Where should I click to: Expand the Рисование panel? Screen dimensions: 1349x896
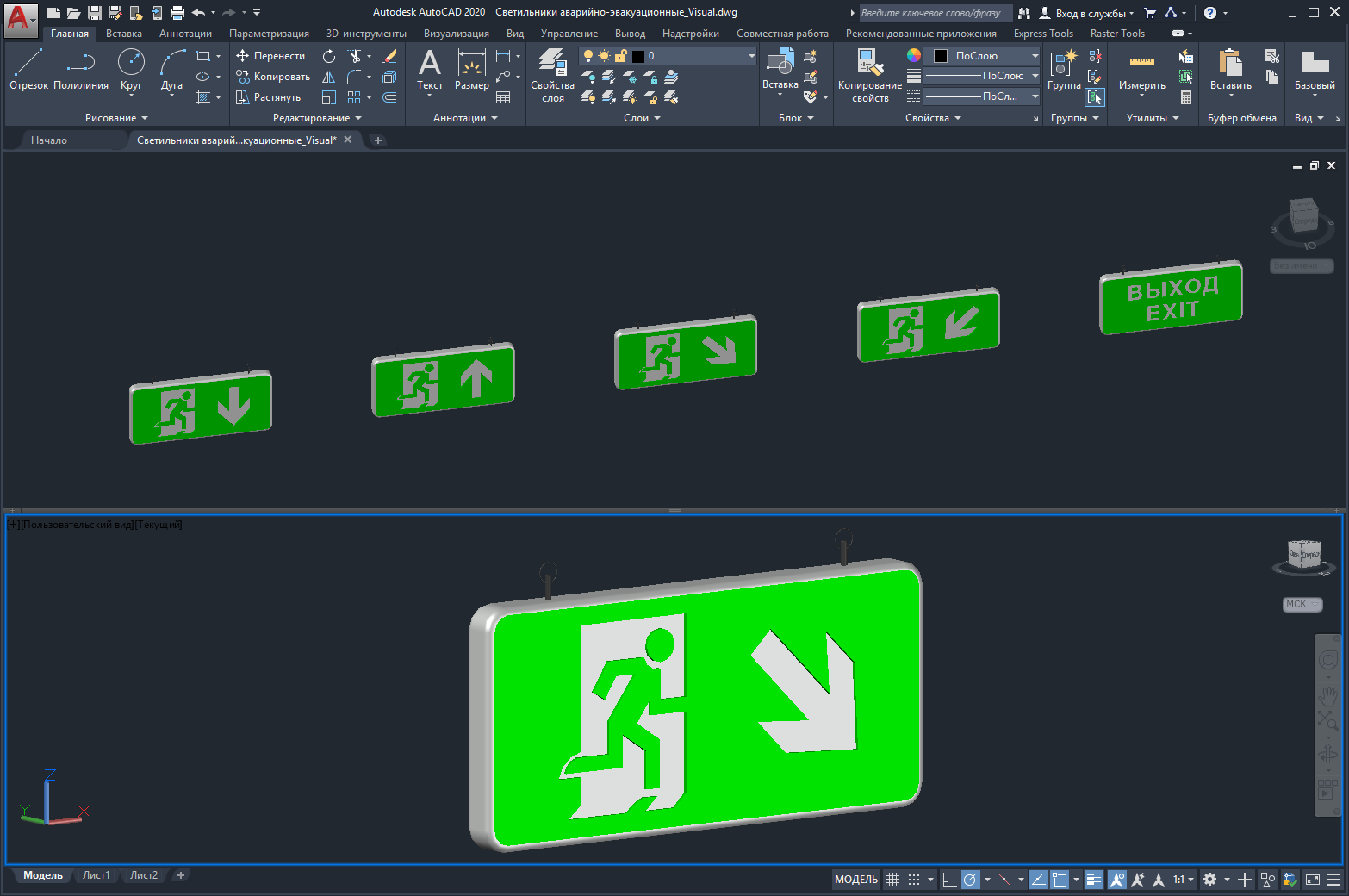click(116, 118)
